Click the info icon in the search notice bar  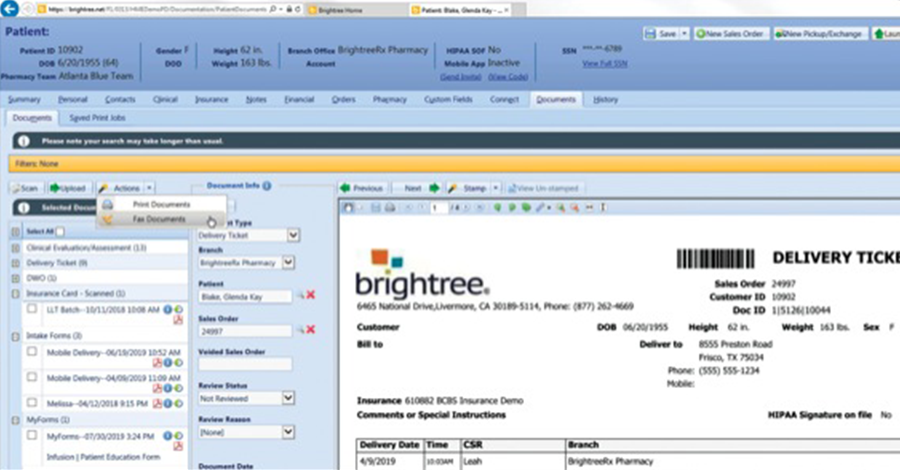[x=24, y=141]
